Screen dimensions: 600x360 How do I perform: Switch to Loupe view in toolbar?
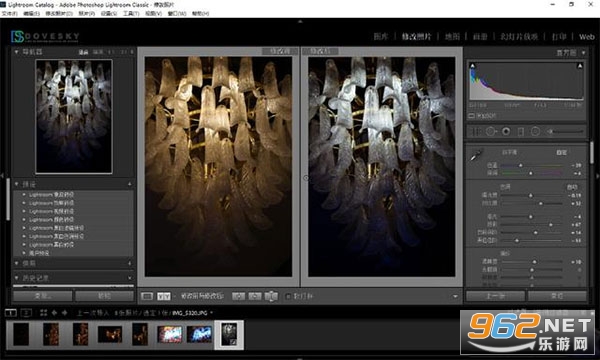click(x=147, y=296)
